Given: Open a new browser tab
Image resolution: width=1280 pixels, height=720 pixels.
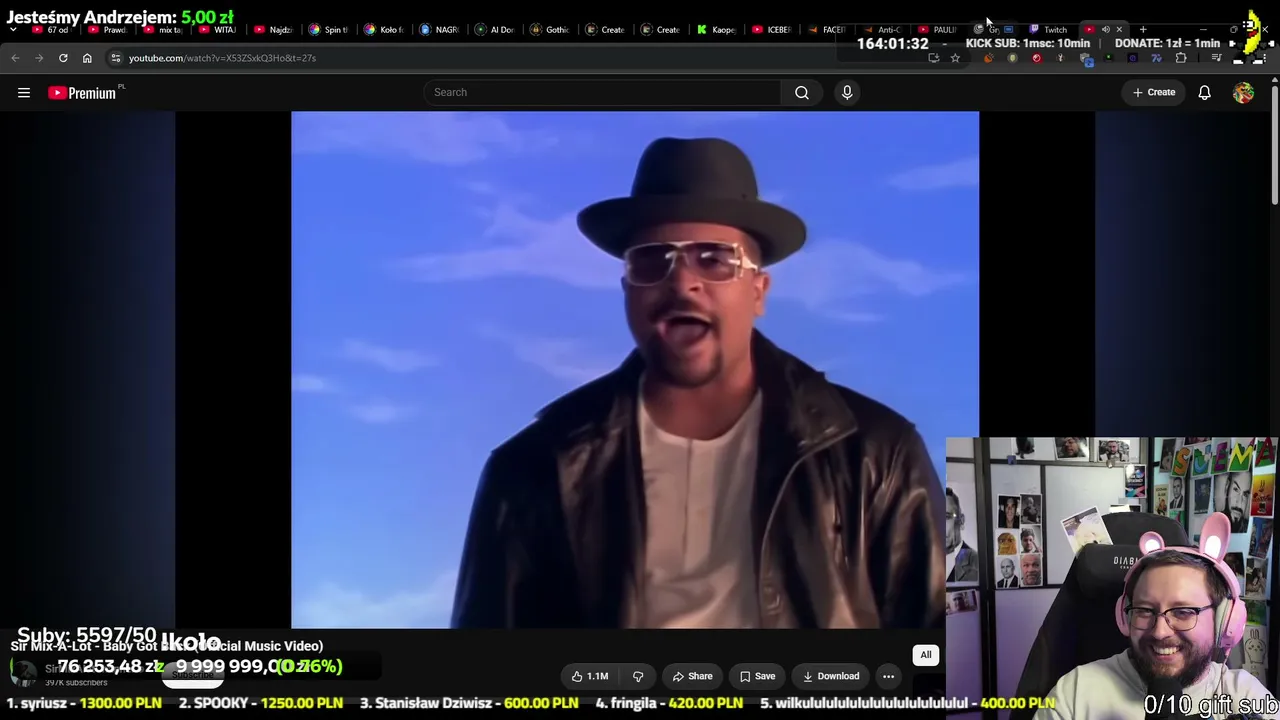Looking at the screenshot, I should [1143, 30].
